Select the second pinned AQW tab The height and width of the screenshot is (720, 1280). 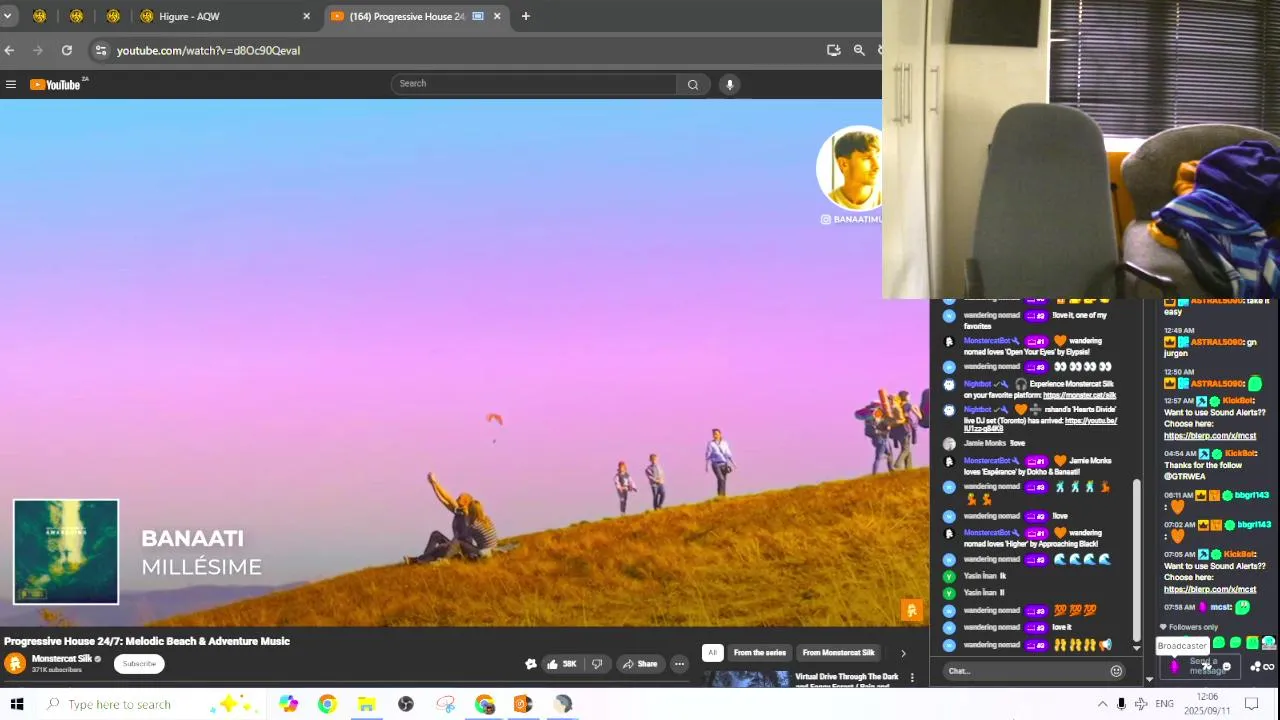tap(76, 16)
